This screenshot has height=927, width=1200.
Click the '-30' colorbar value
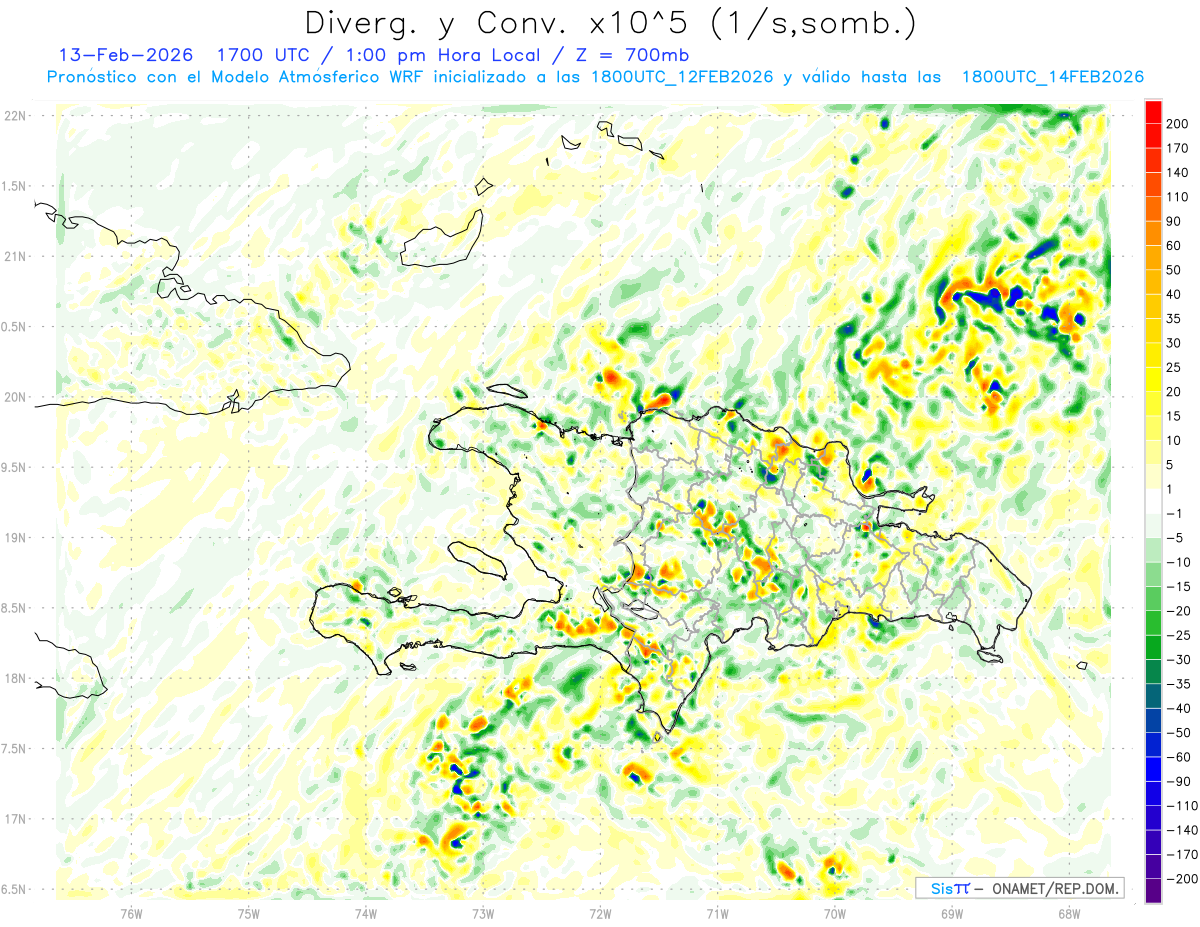1181,660
